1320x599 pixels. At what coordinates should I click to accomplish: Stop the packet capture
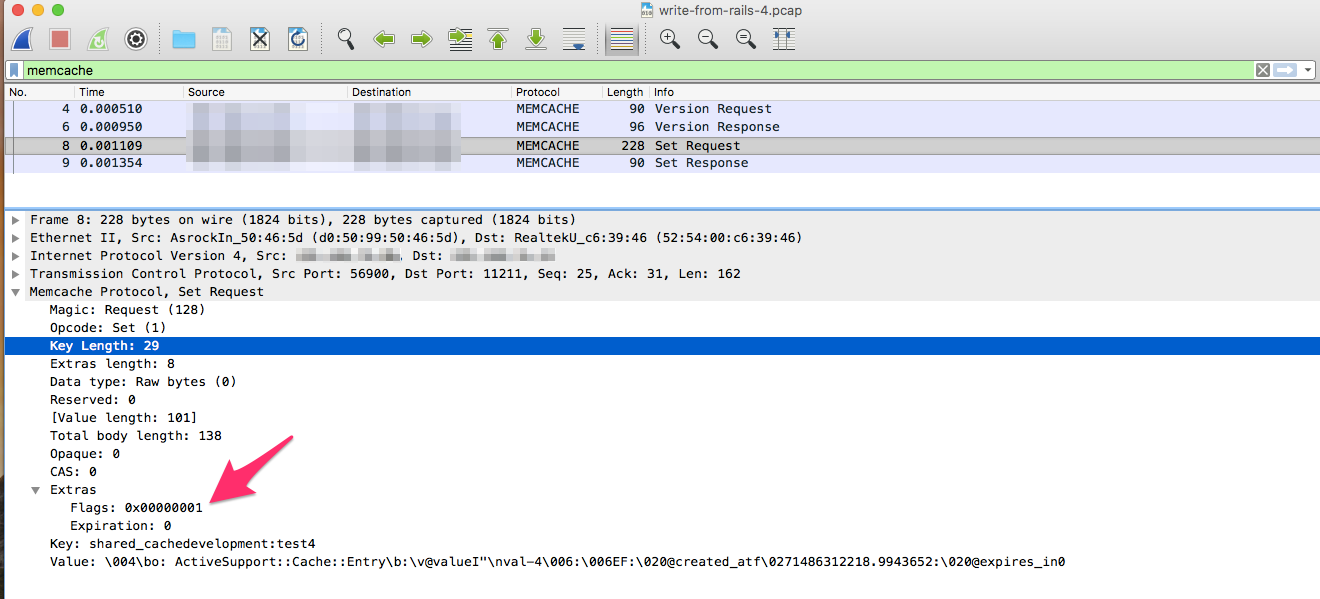point(60,39)
